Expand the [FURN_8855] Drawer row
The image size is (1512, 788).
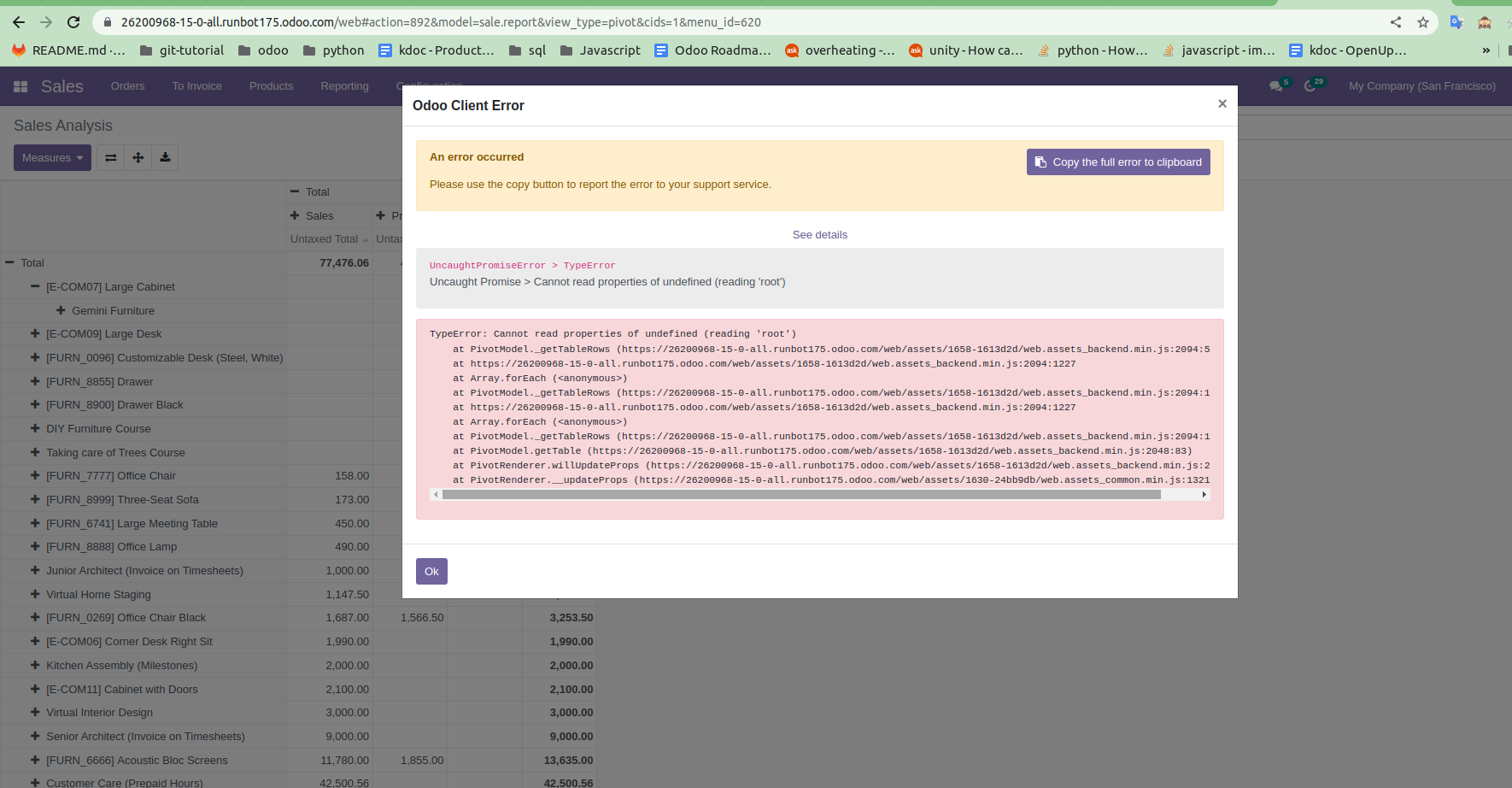[x=34, y=381]
